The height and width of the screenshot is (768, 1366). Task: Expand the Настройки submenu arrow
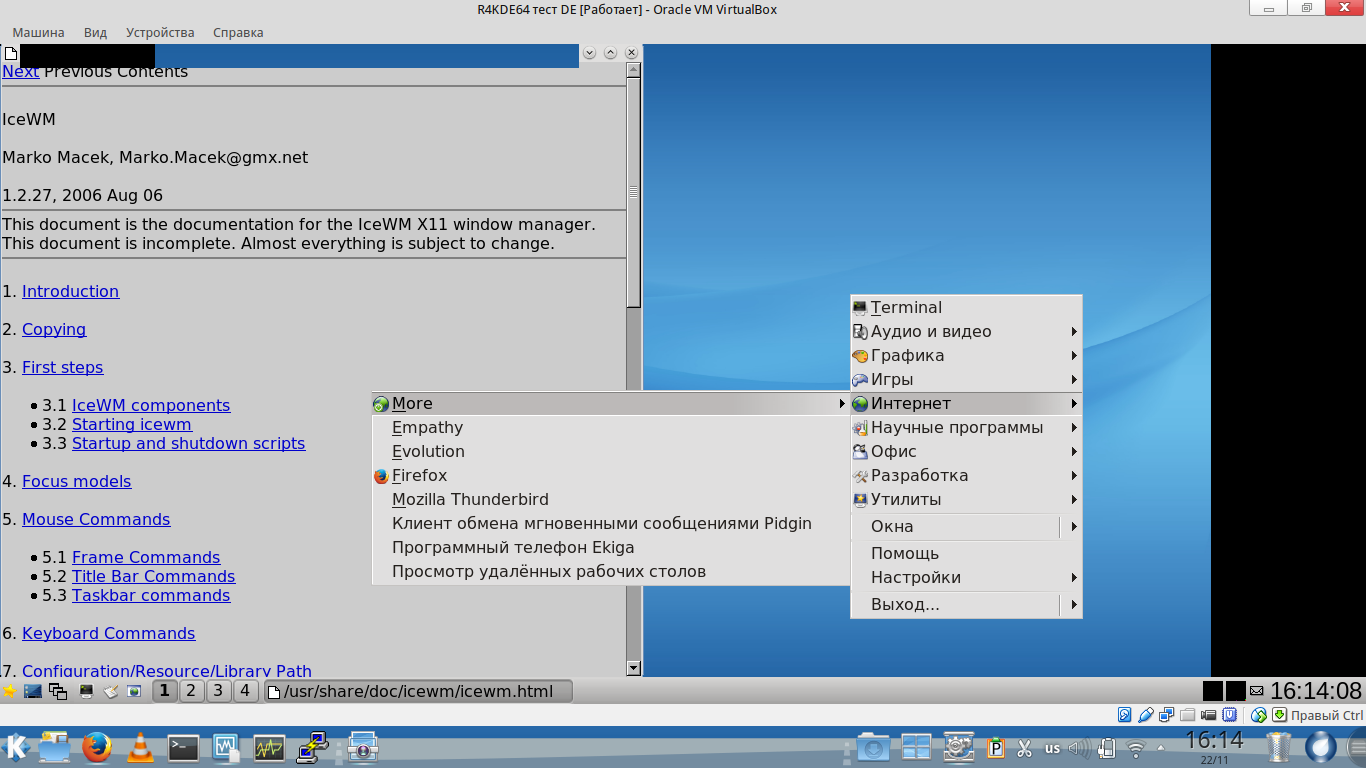click(1074, 578)
